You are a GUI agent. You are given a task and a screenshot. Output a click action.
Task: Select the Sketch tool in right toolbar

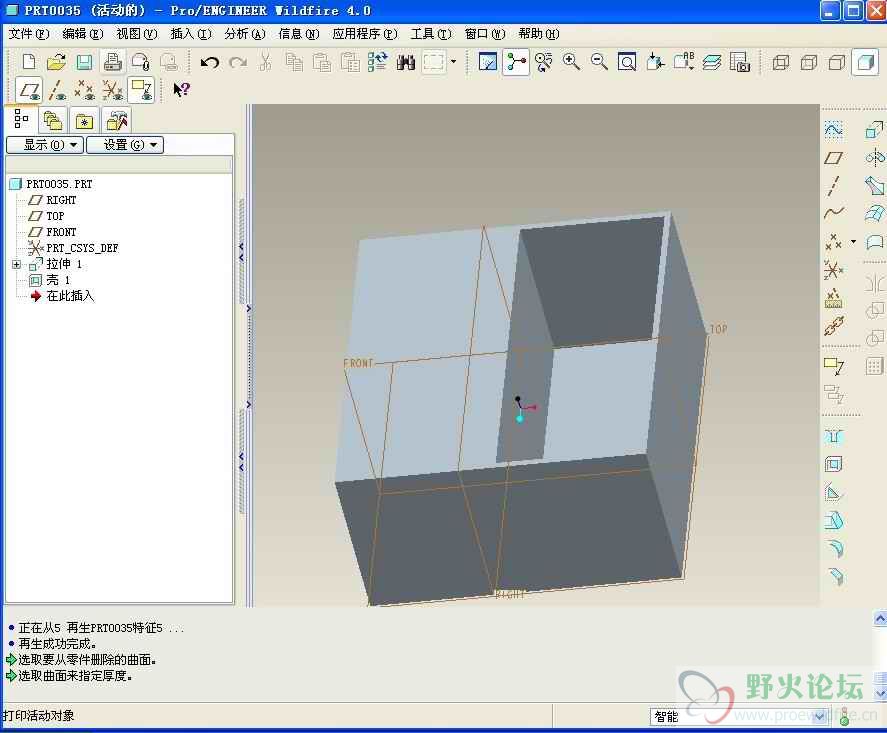click(x=833, y=131)
